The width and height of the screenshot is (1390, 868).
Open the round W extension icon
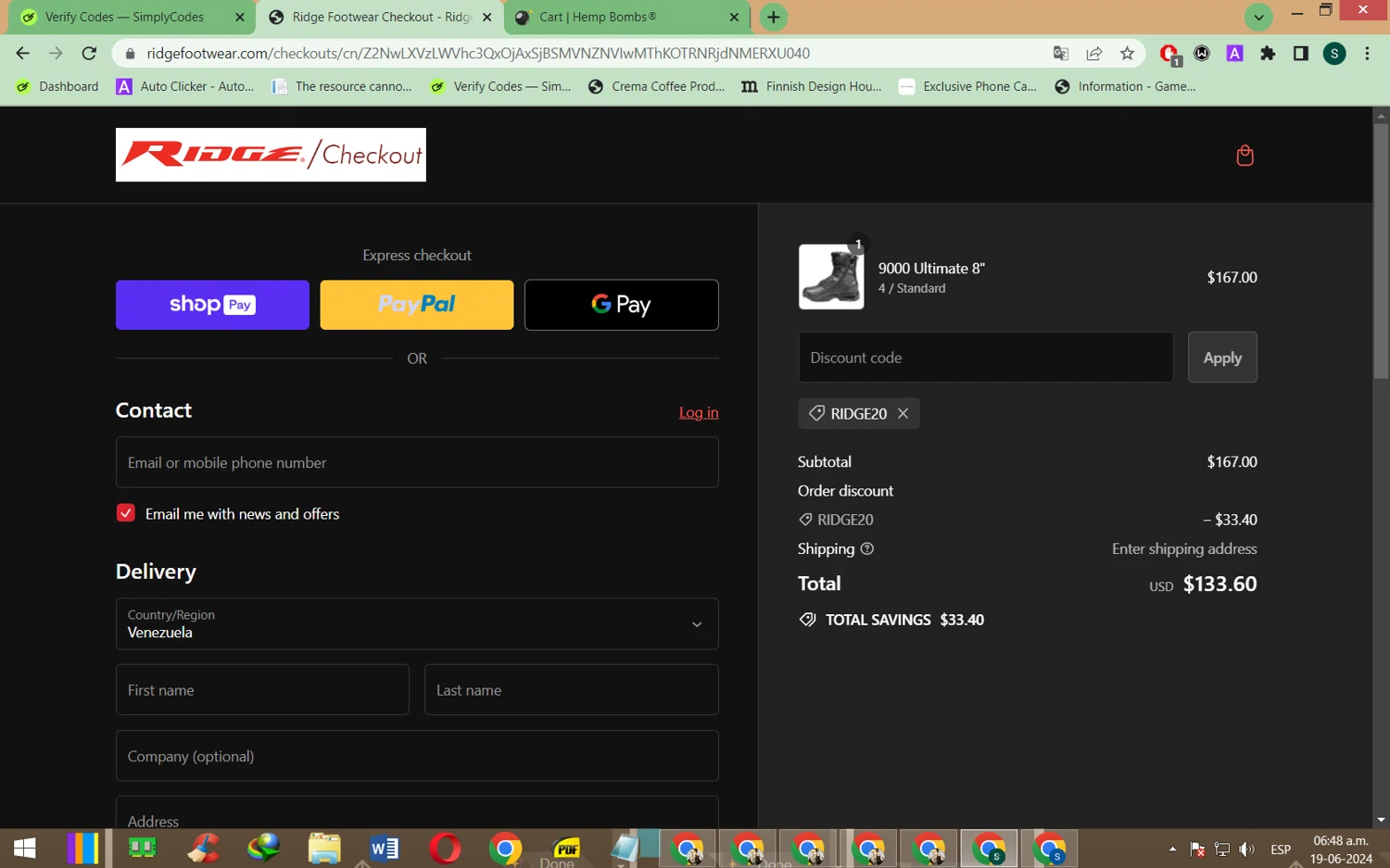coord(1202,54)
